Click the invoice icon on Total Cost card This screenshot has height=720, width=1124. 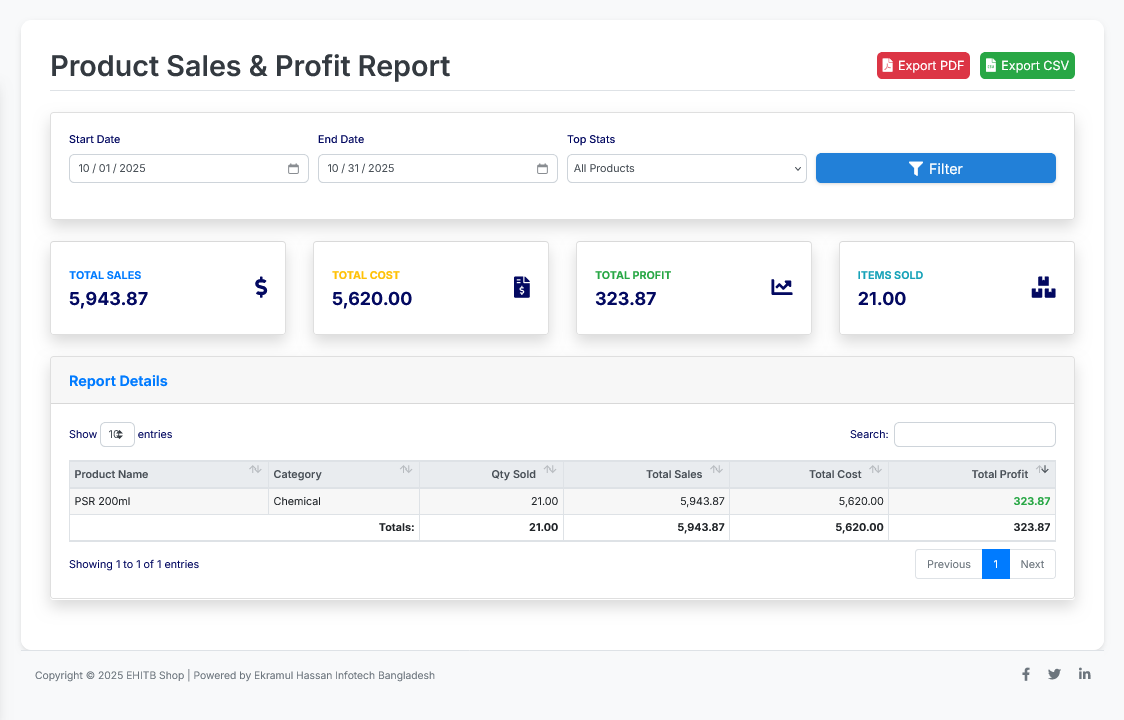pyautogui.click(x=522, y=287)
